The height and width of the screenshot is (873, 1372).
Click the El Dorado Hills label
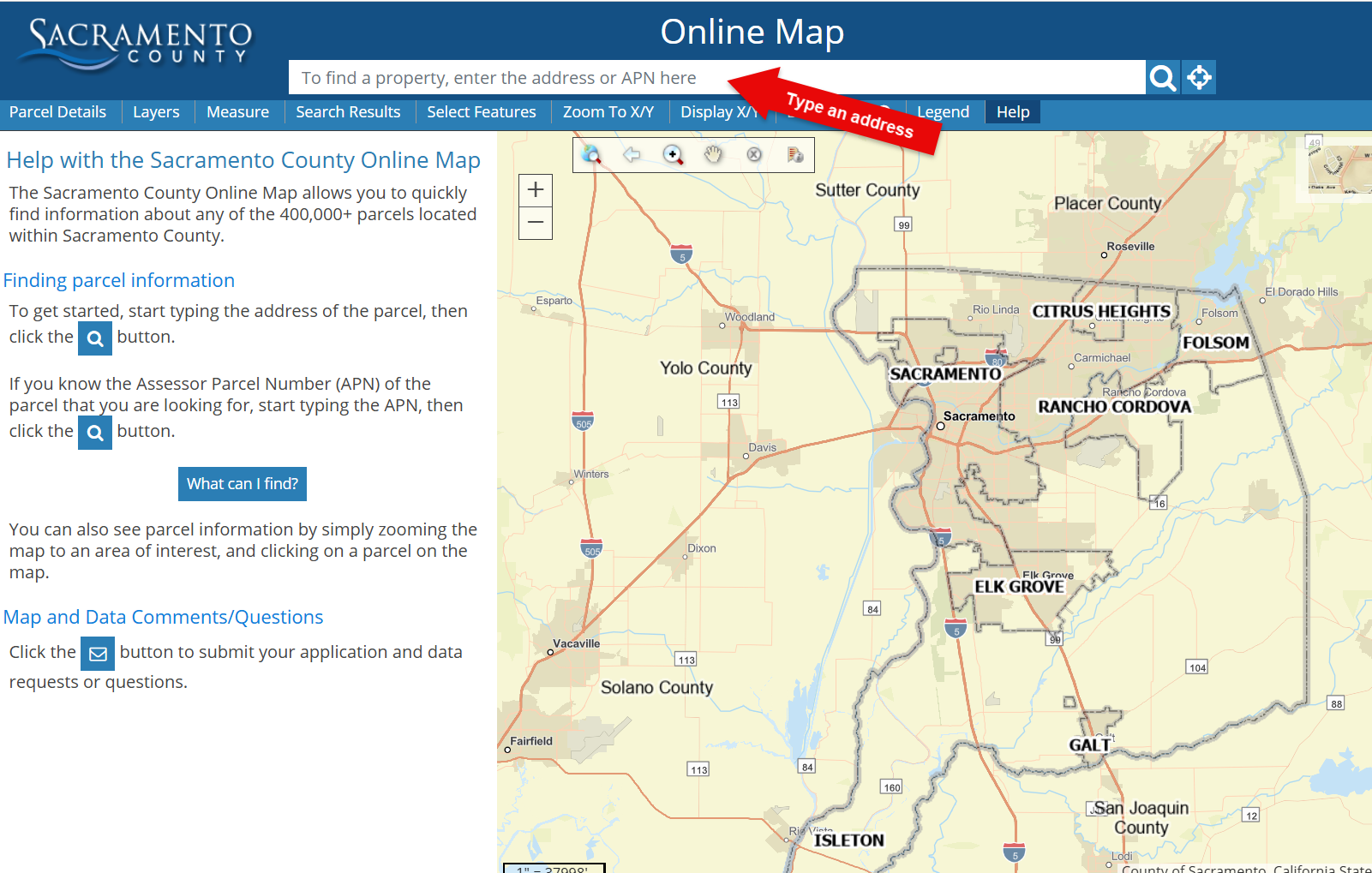1301,292
